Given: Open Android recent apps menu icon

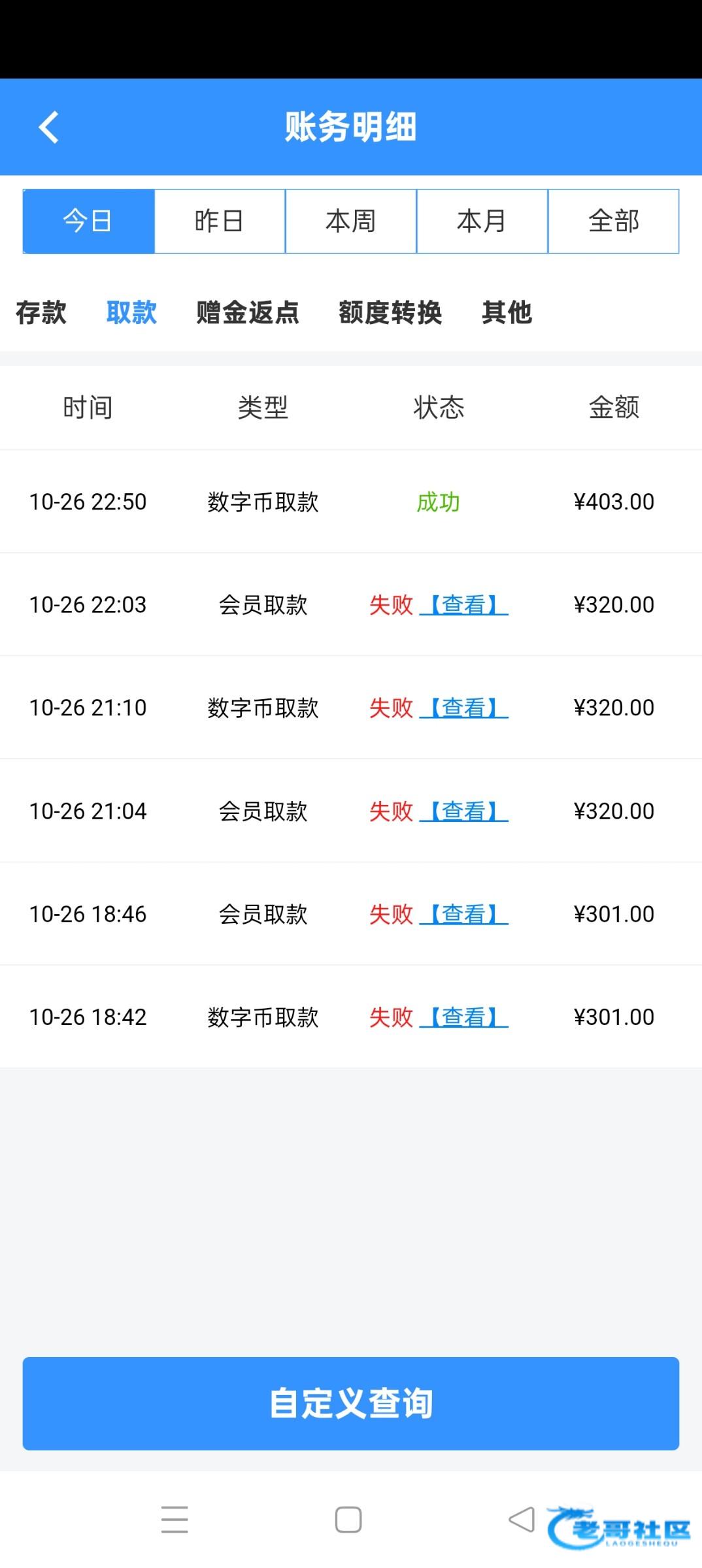Looking at the screenshot, I should [175, 1519].
